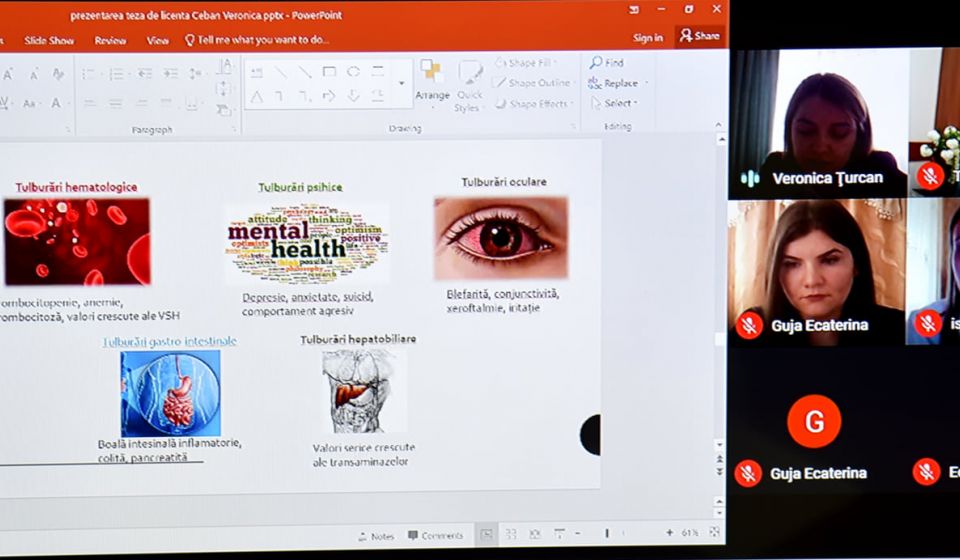Click the Share icon button
960x560 pixels.
pyautogui.click(x=699, y=36)
